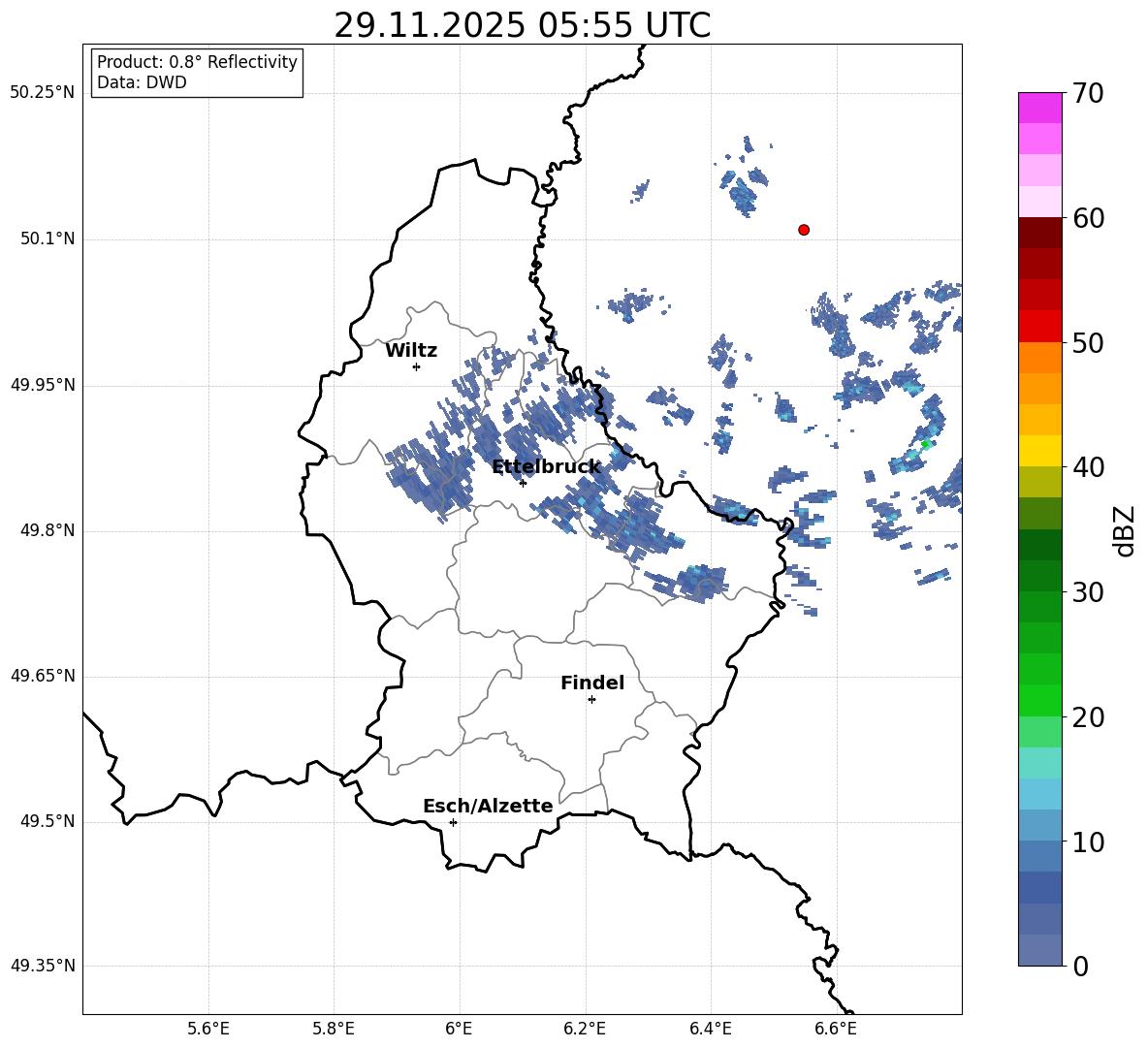The image size is (1148, 1048).
Task: Click the red dot marker on the map
Action: tap(804, 230)
